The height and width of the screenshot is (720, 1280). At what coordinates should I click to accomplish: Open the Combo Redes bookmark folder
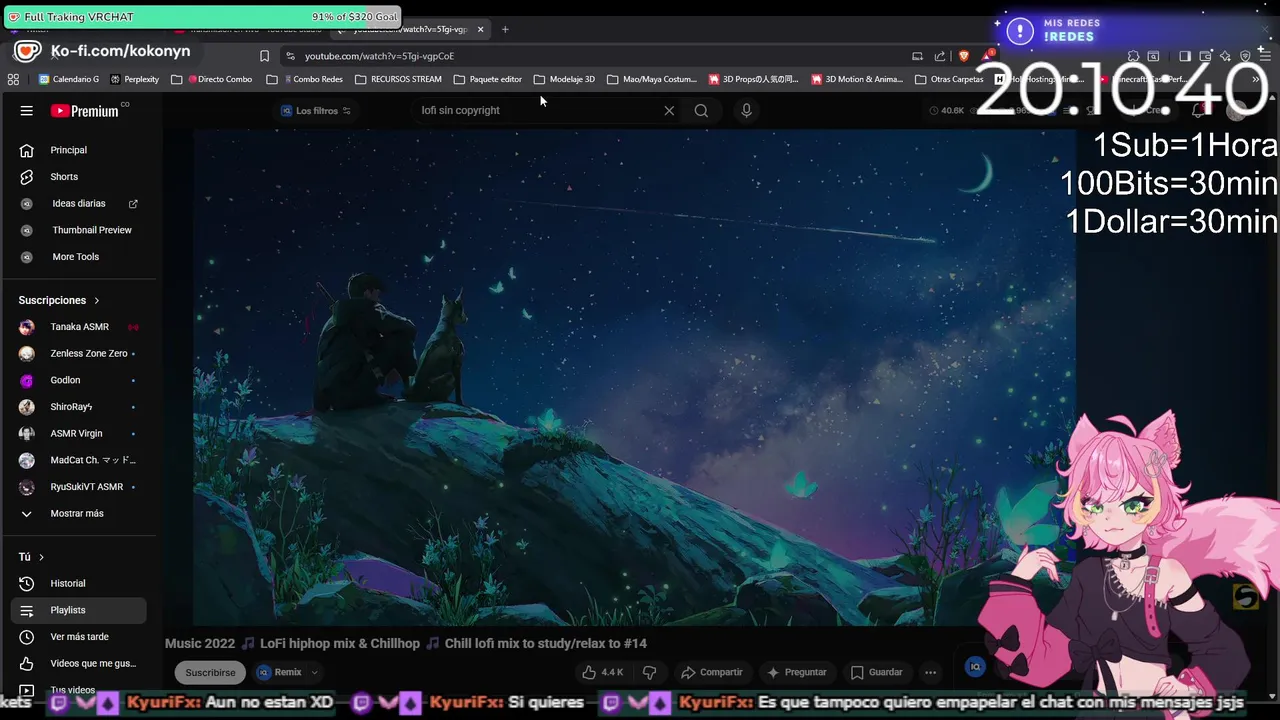point(305,79)
